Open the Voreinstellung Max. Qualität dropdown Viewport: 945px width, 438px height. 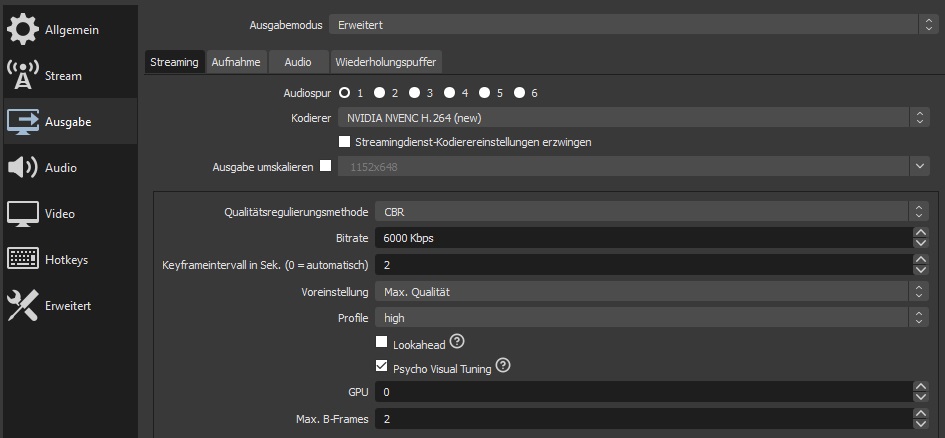(652, 292)
